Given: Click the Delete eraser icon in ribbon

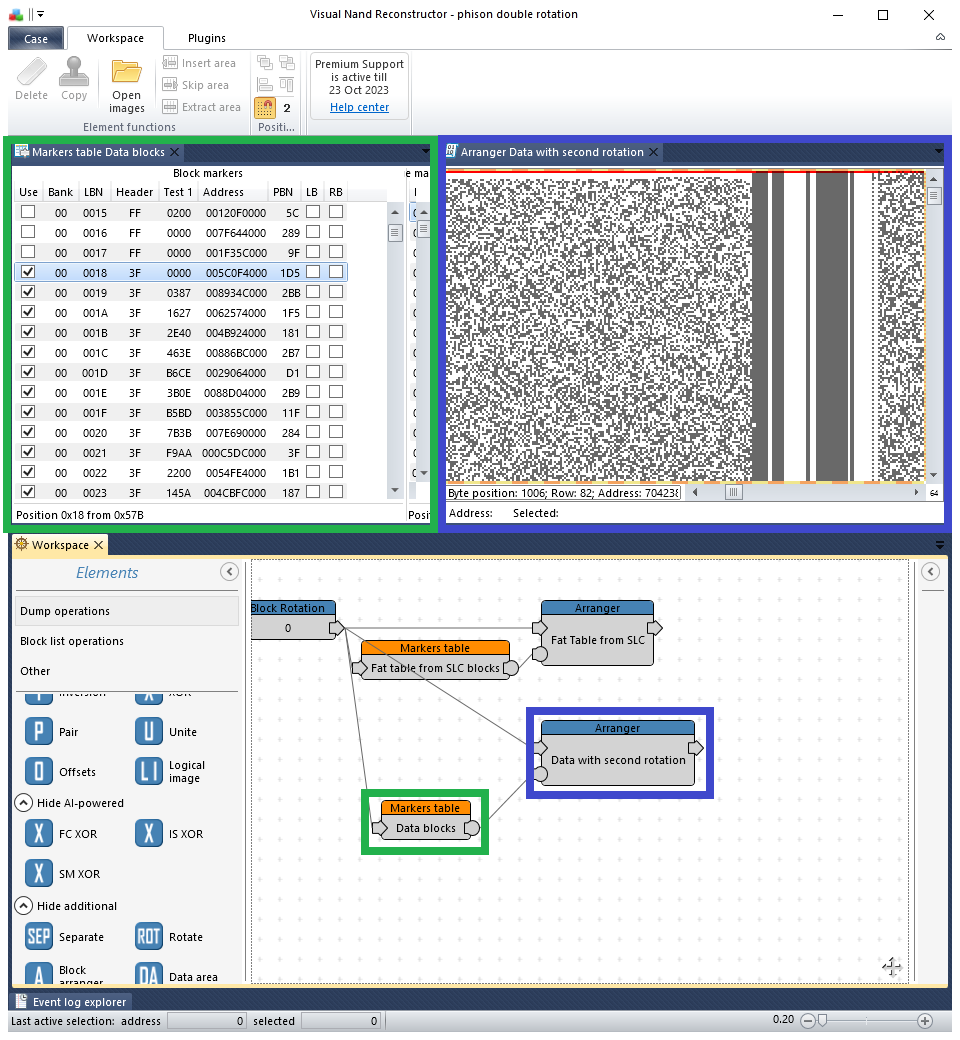Looking at the screenshot, I should pyautogui.click(x=31, y=72).
